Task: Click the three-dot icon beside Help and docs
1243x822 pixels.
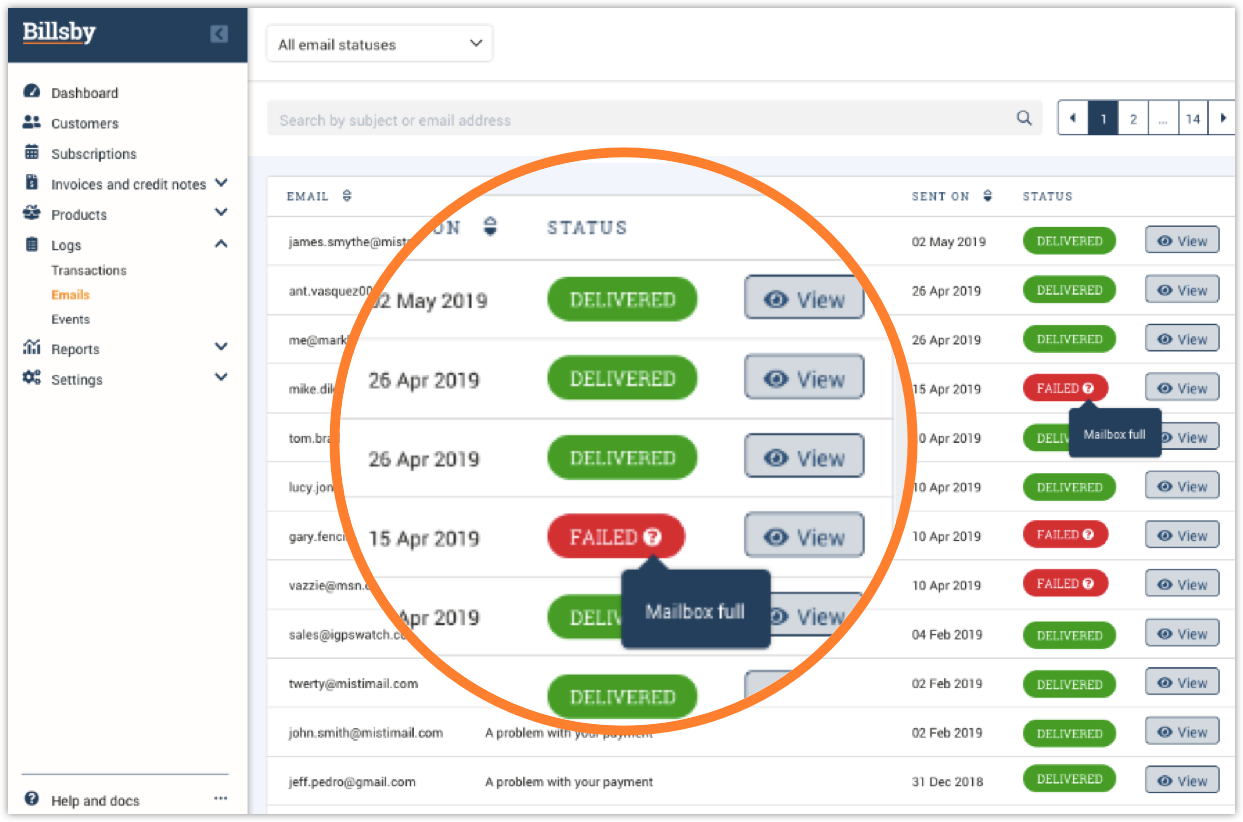Action: point(220,798)
